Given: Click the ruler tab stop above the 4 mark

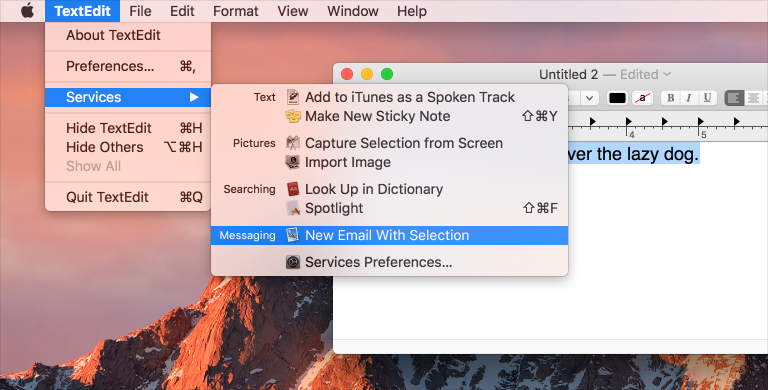Looking at the screenshot, I should (x=629, y=121).
